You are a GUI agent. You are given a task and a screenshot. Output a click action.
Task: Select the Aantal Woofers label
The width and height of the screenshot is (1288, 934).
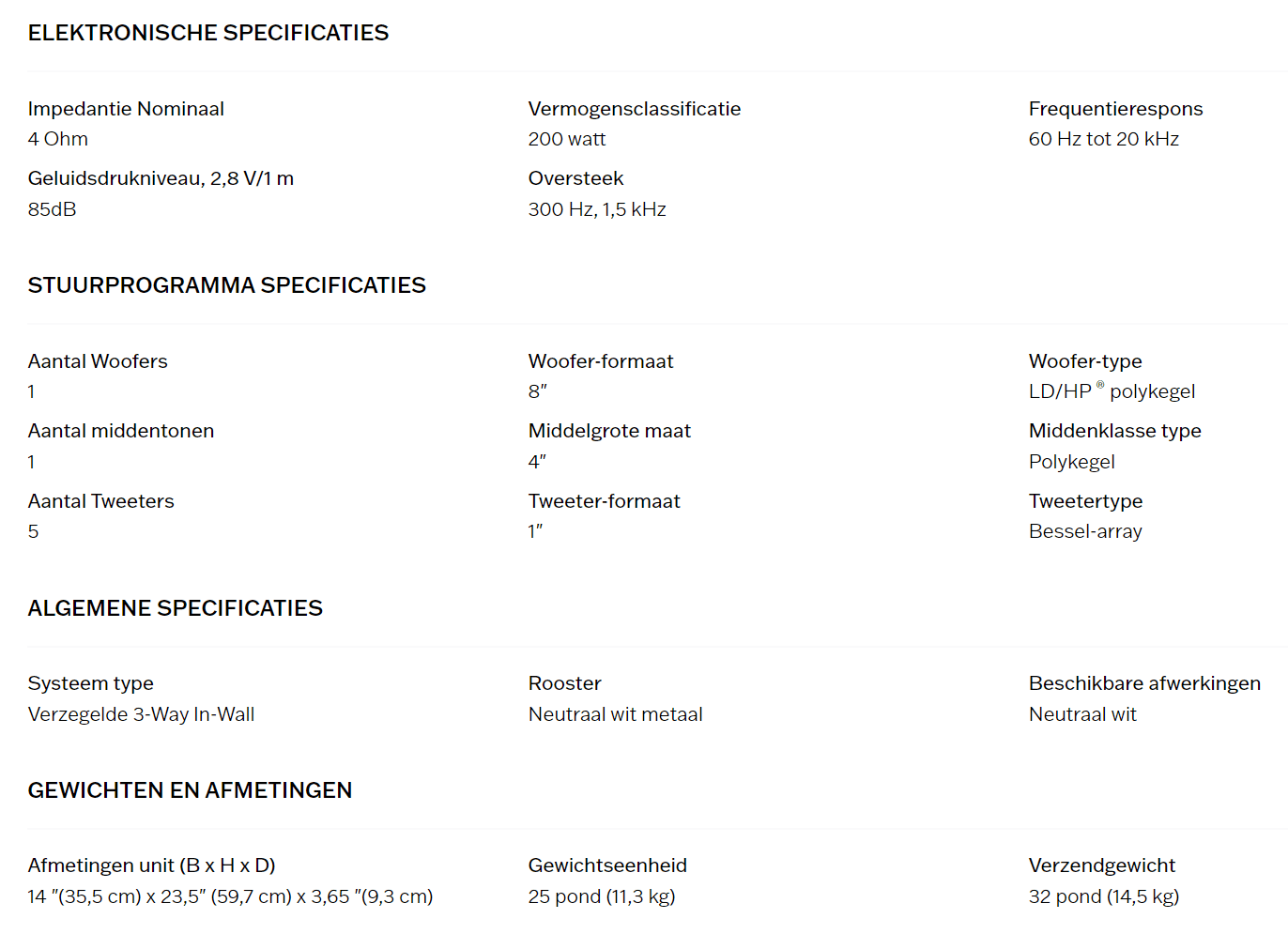coord(98,361)
